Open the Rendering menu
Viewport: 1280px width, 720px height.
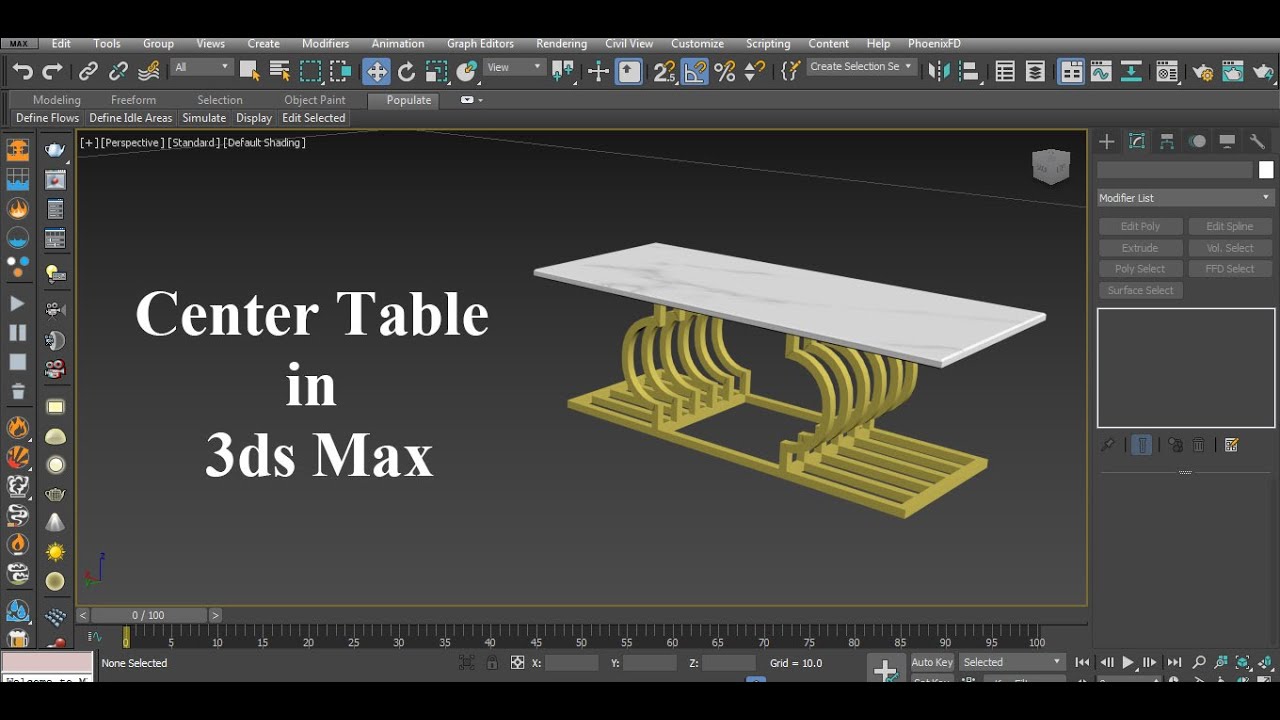[561, 44]
